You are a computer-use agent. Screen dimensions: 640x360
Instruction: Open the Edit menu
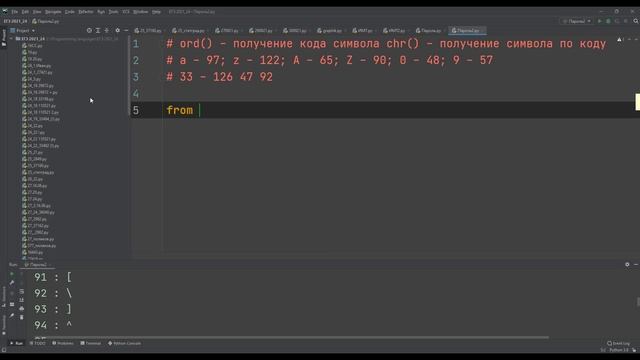(x=25, y=12)
